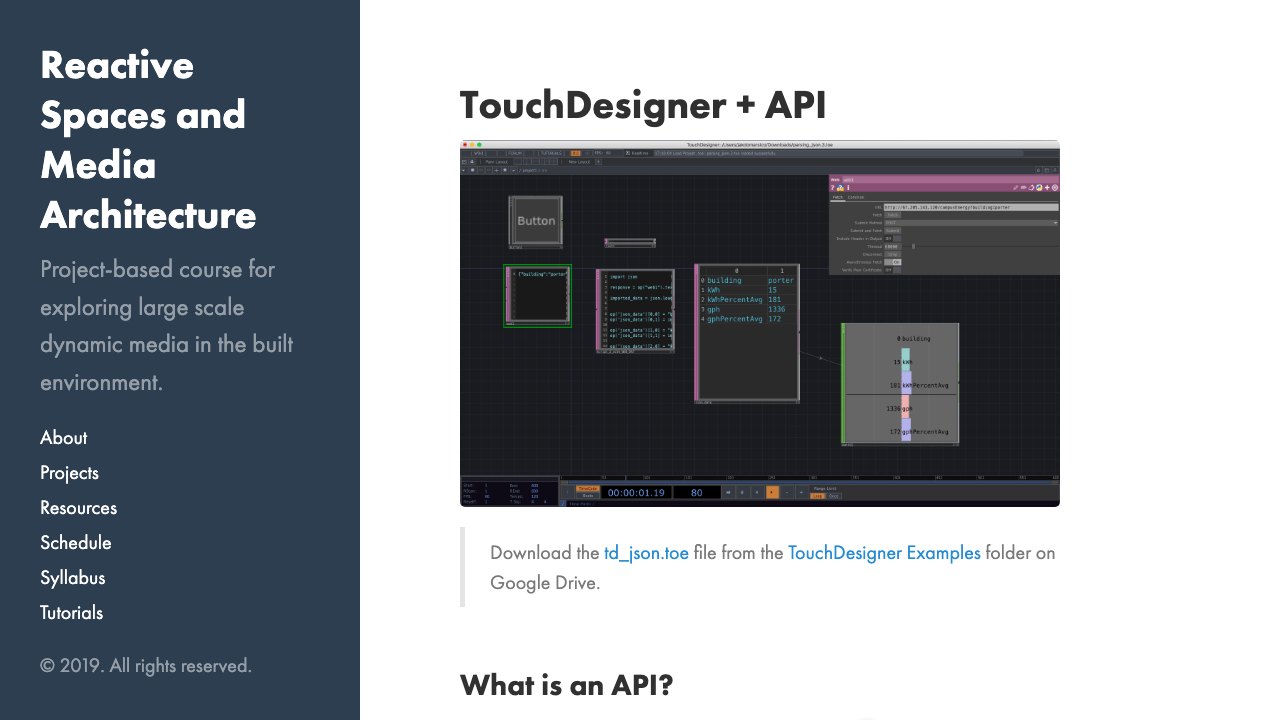The height and width of the screenshot is (720, 1280).
Task: View the Syllabus page
Action: 72,578
